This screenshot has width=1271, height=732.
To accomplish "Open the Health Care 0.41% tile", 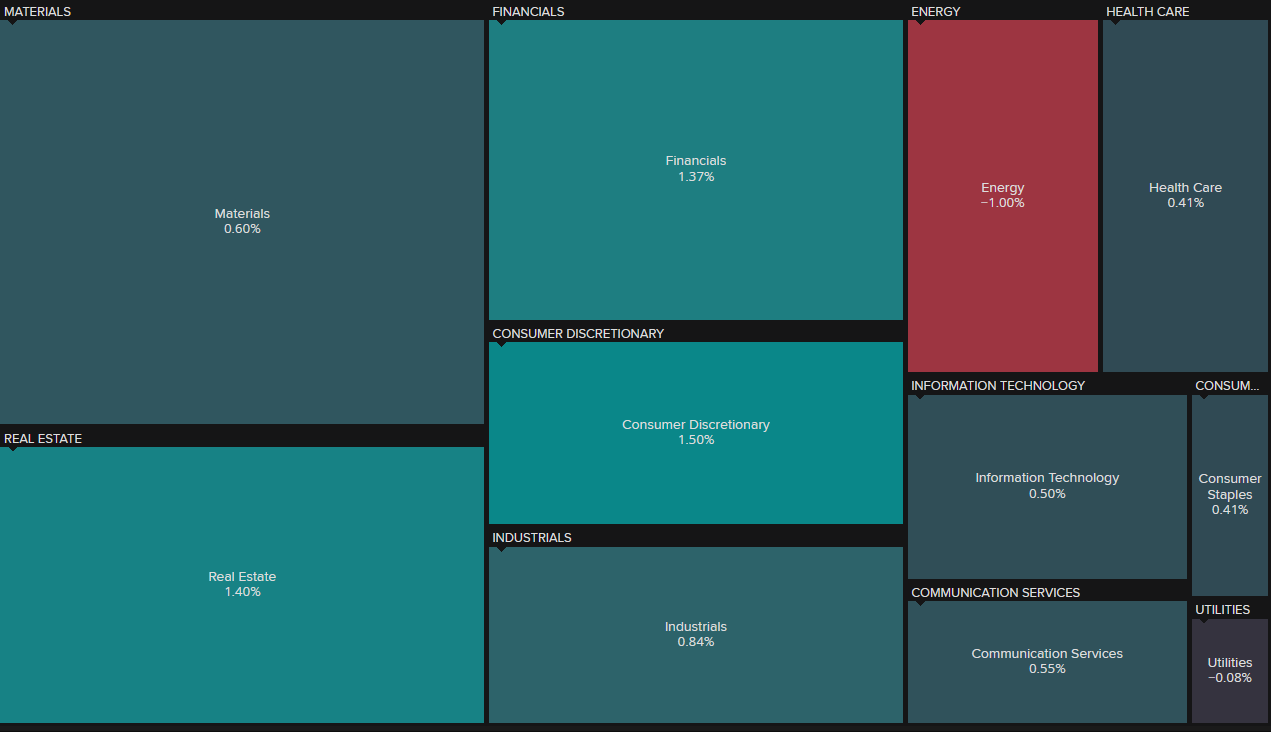I will 1185,195.
